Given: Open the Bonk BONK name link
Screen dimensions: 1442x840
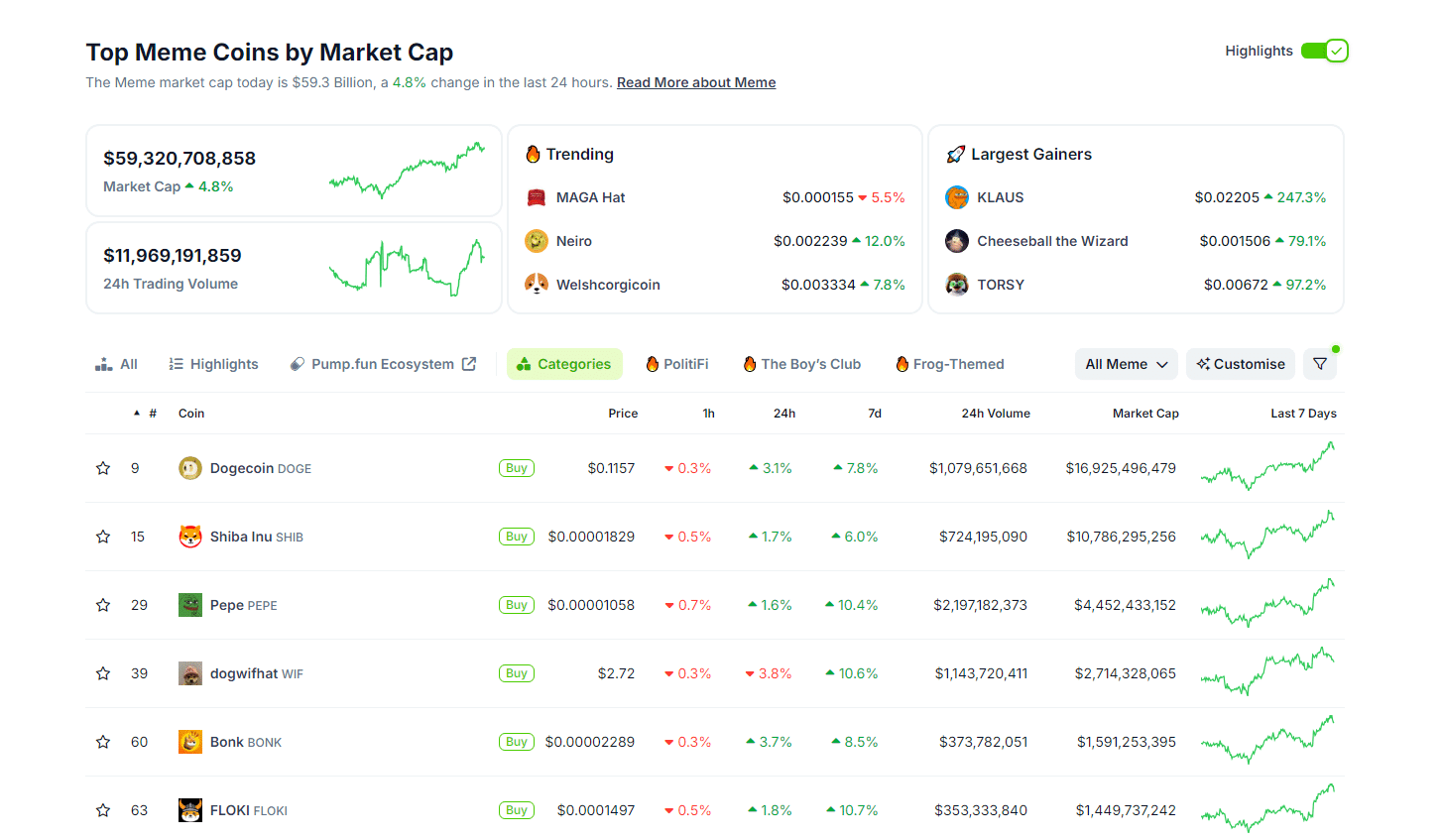Looking at the screenshot, I should 246,742.
